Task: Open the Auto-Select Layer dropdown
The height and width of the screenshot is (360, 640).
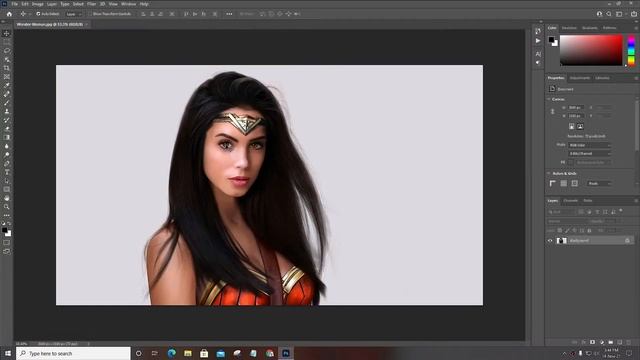Action: point(74,14)
